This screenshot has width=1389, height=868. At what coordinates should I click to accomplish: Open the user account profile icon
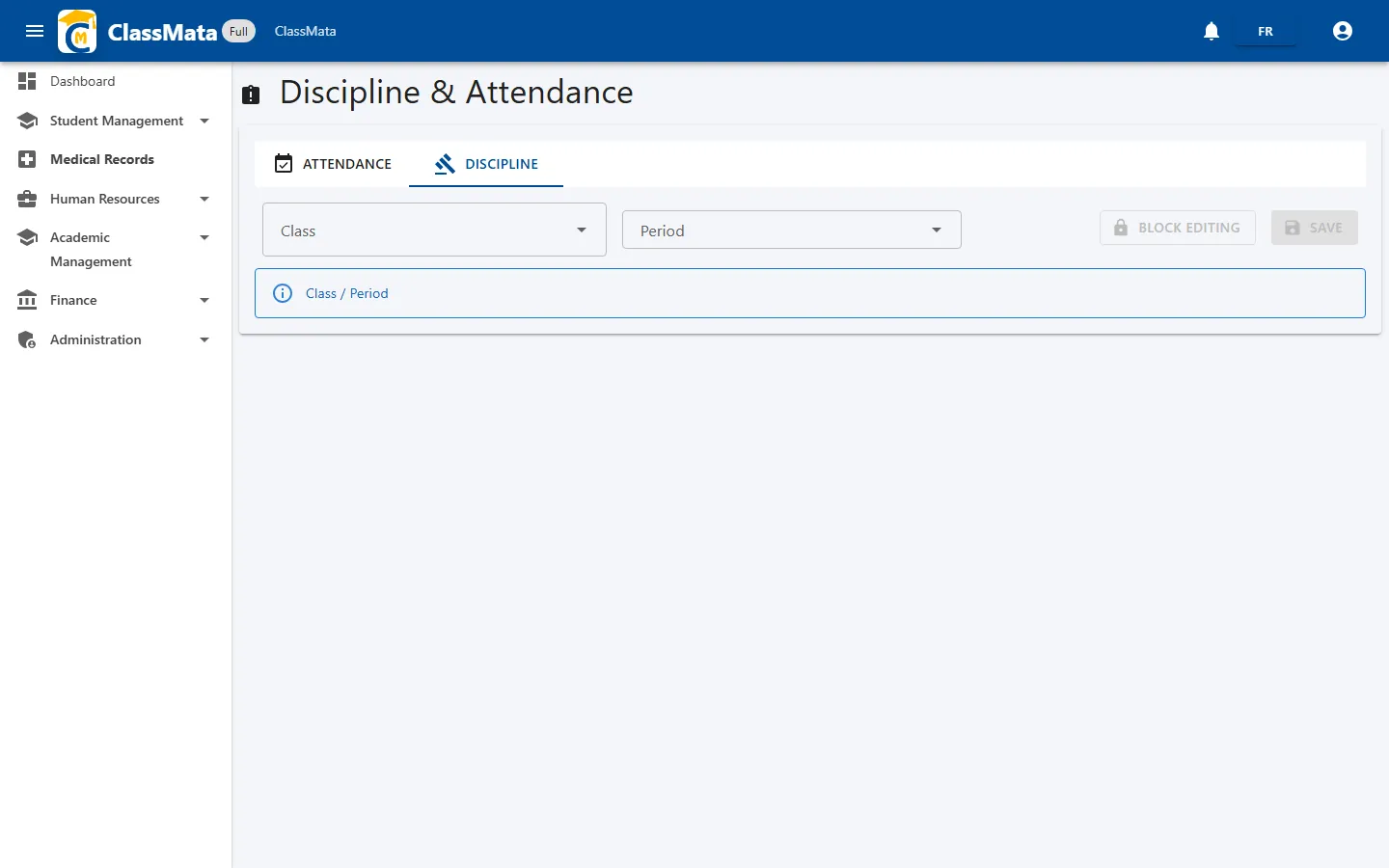tap(1343, 31)
